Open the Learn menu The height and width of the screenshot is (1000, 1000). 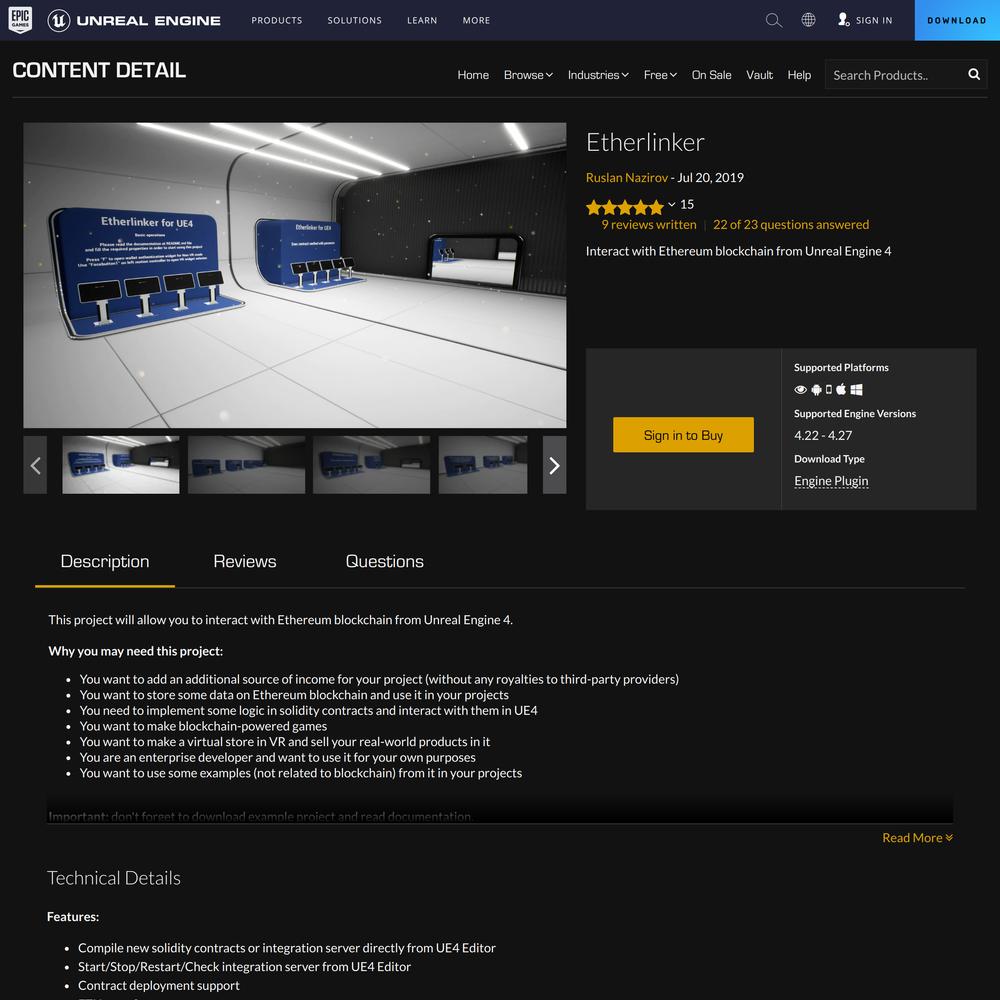(x=422, y=20)
